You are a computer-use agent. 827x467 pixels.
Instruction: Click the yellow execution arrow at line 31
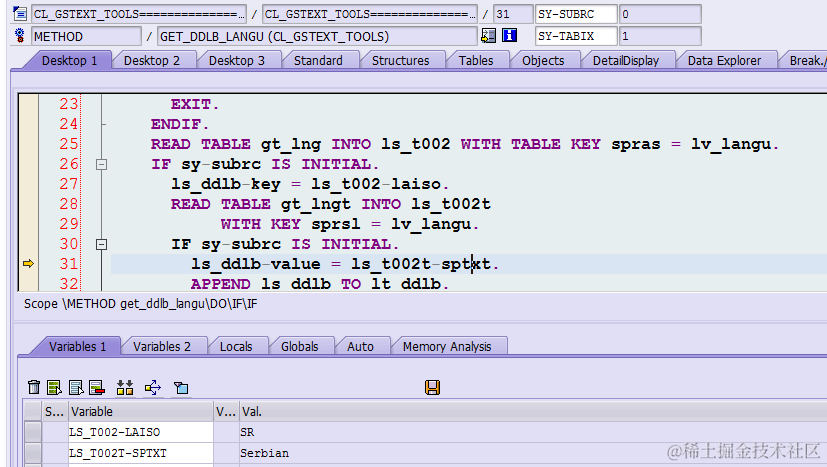(x=28, y=263)
